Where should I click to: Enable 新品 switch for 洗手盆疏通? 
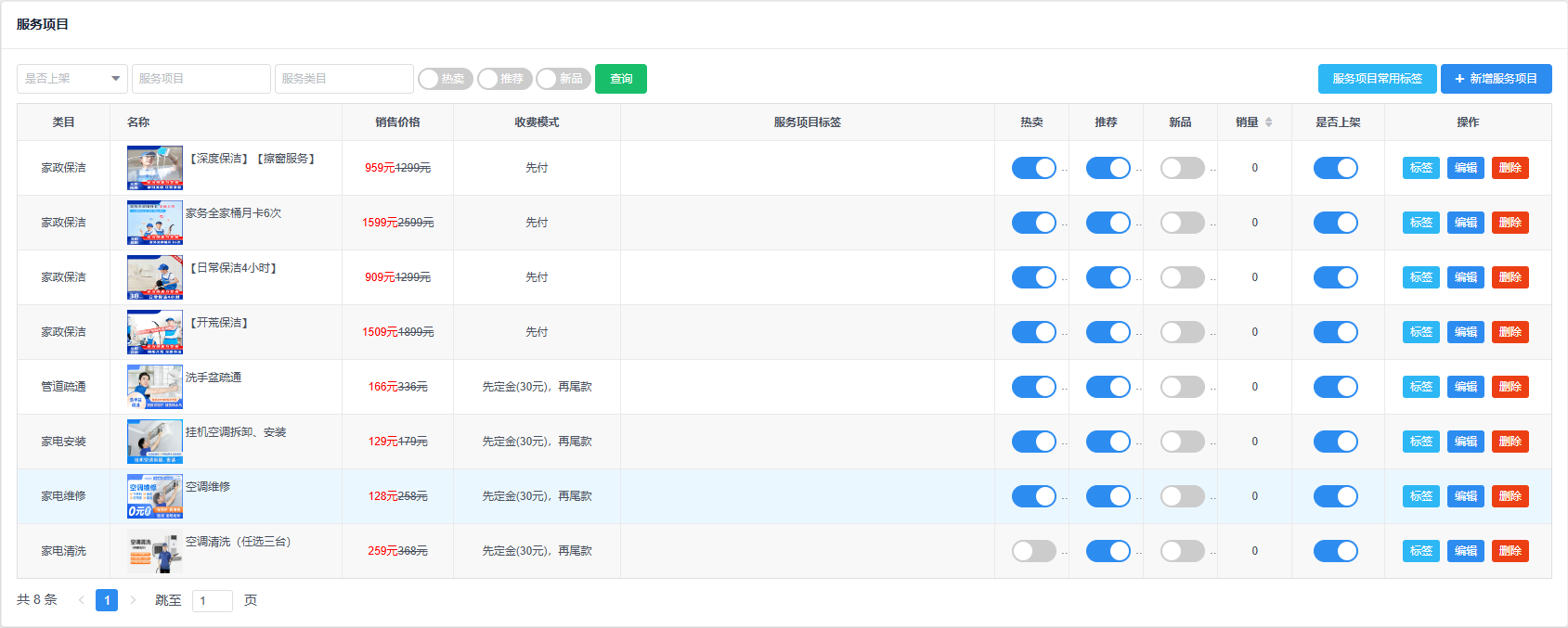click(x=1182, y=387)
